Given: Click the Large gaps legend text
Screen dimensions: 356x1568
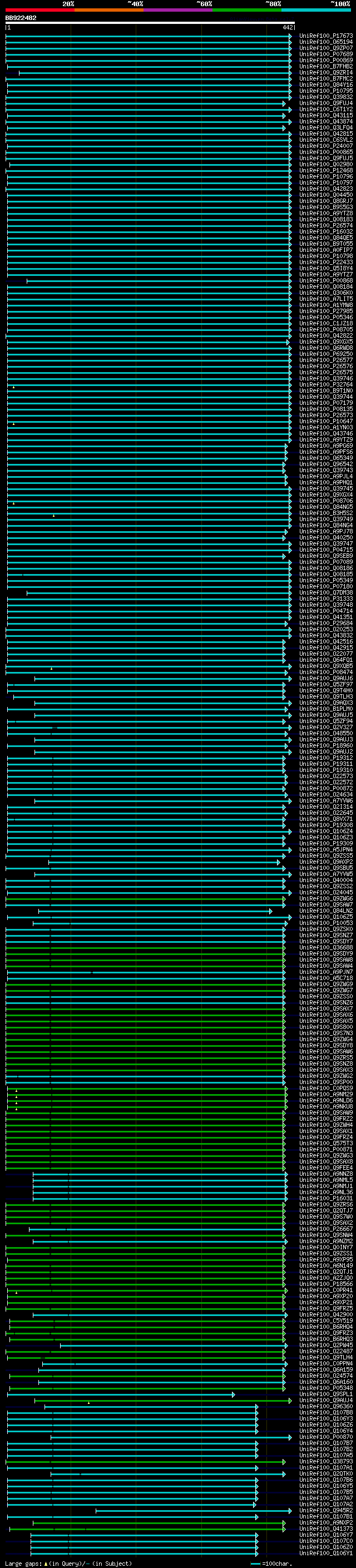Looking at the screenshot, I should tap(68, 1564).
